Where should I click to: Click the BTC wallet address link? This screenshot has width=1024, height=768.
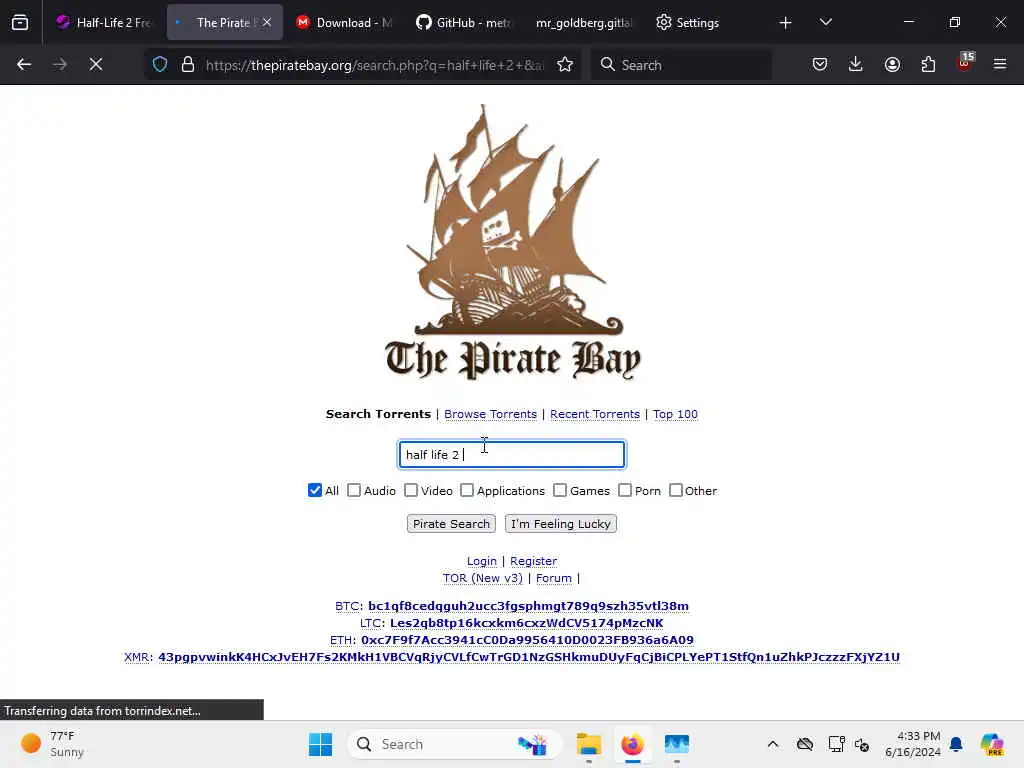click(x=528, y=606)
